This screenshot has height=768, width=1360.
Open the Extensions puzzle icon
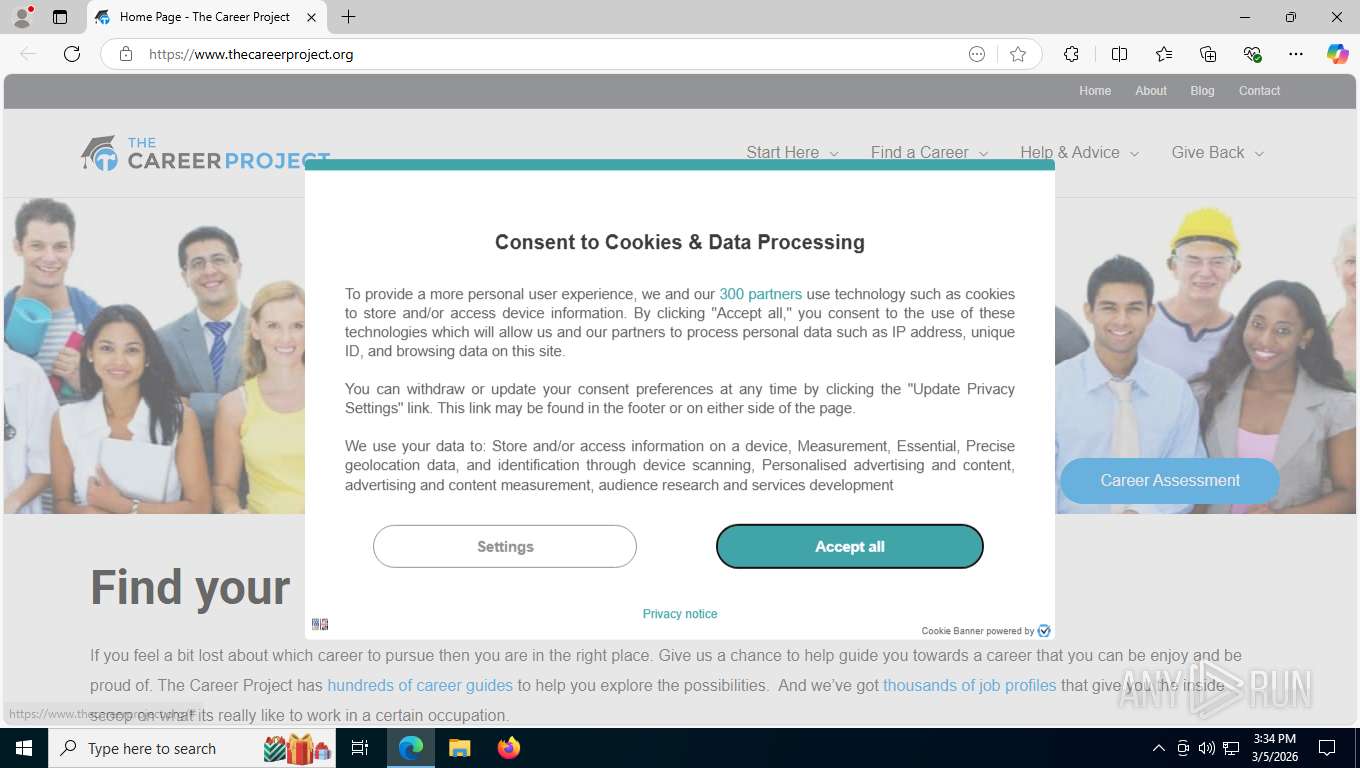1071,54
